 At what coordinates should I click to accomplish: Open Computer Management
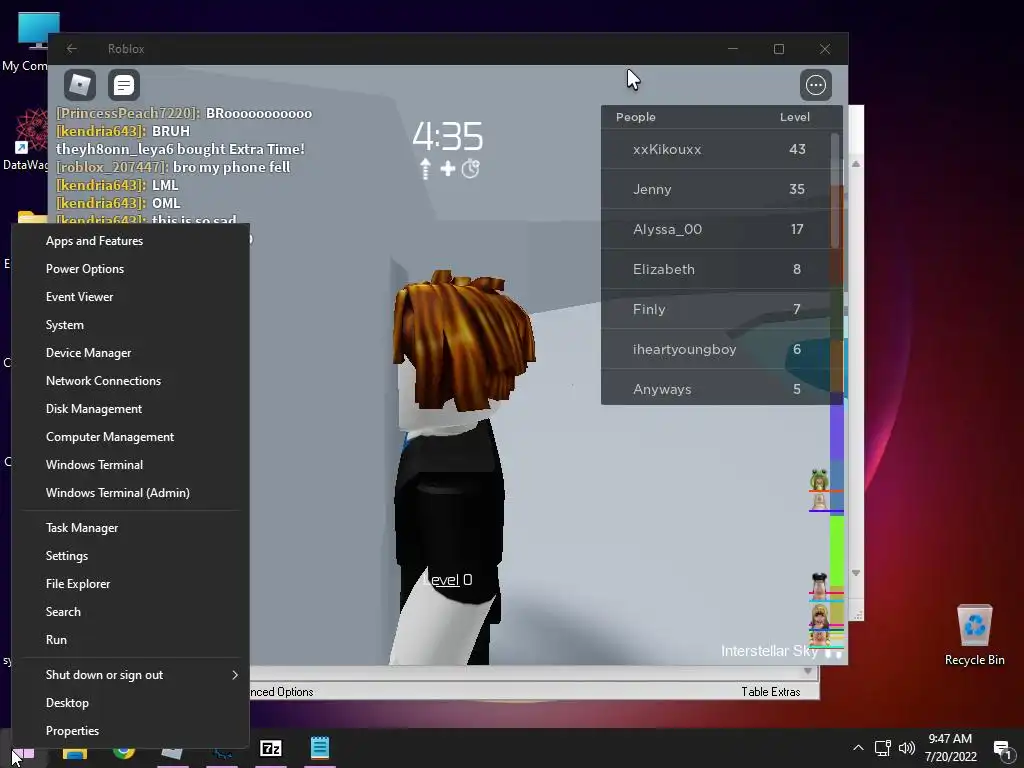click(x=131, y=437)
